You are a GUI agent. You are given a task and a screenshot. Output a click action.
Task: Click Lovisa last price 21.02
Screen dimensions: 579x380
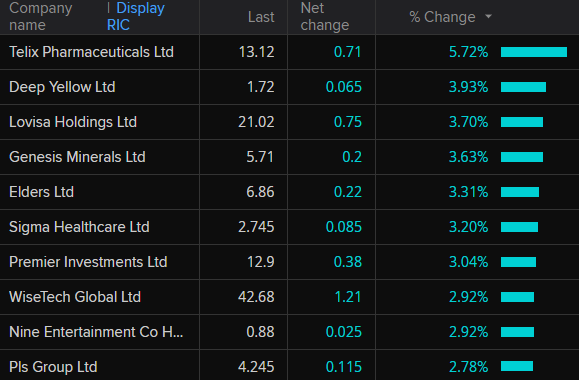pos(256,122)
